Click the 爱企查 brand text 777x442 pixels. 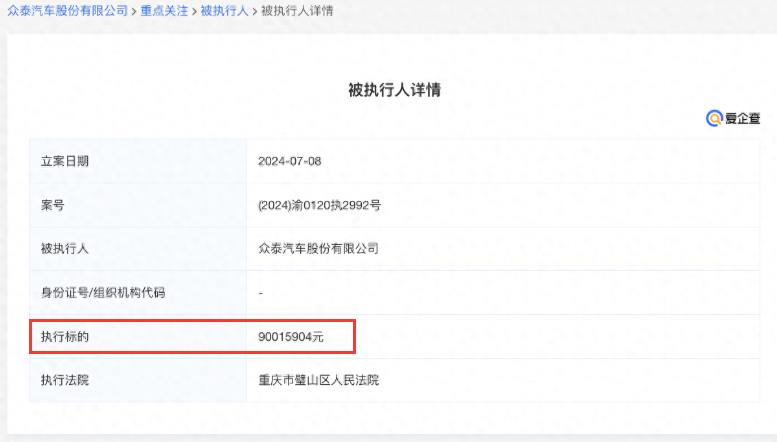tap(742, 118)
